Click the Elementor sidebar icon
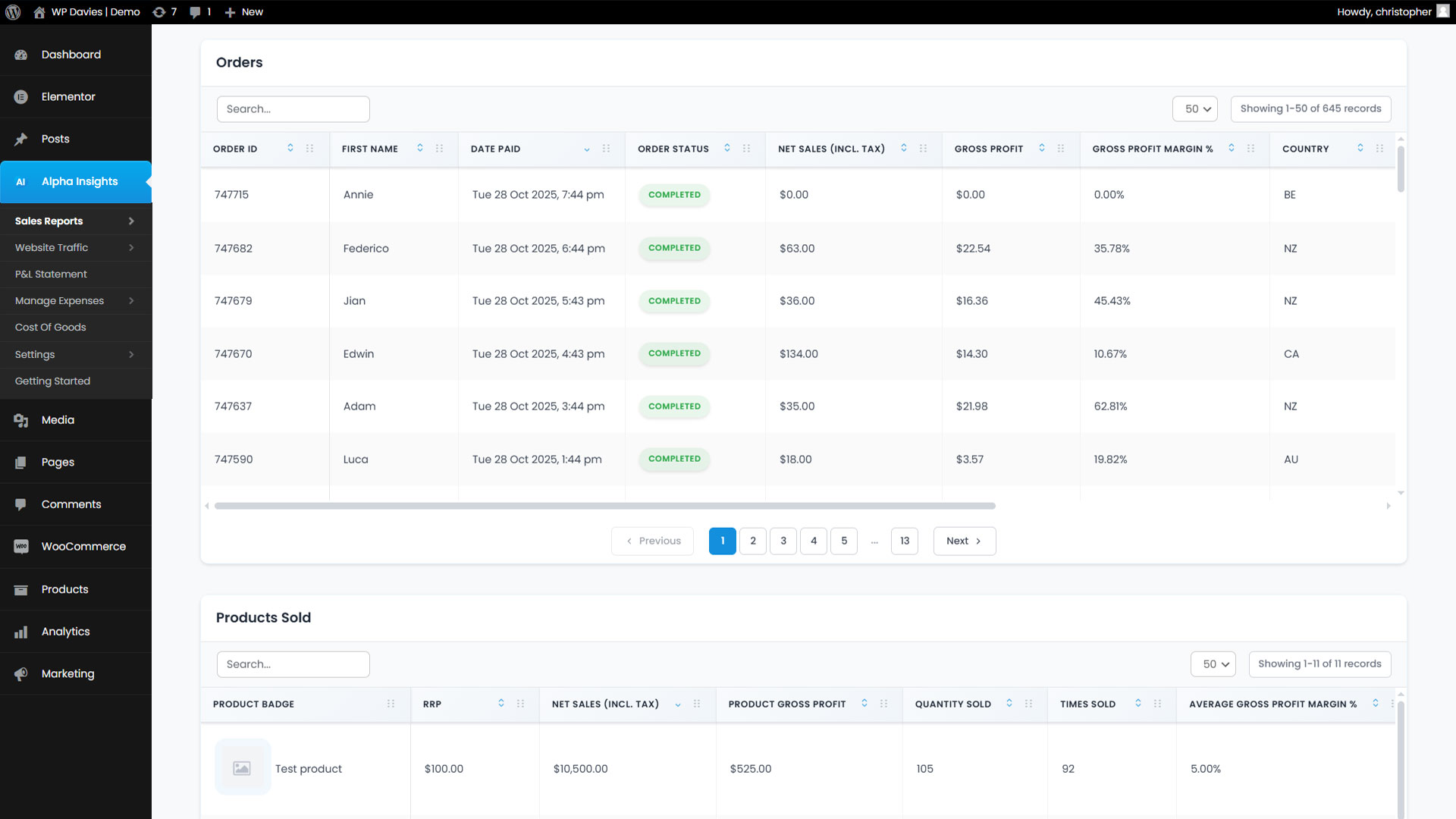The height and width of the screenshot is (819, 1456). (21, 97)
